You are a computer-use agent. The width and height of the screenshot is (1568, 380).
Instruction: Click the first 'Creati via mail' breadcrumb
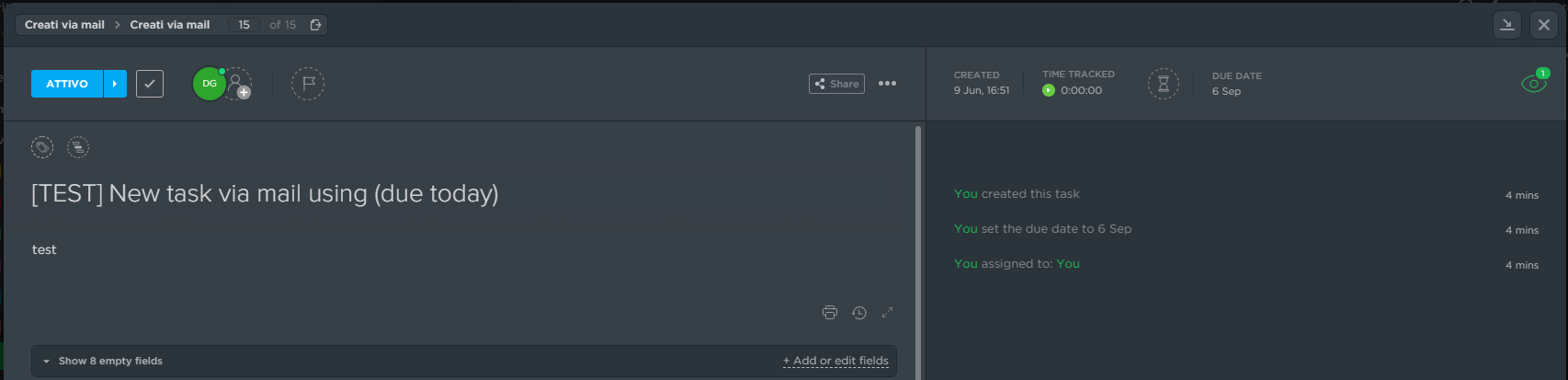64,25
